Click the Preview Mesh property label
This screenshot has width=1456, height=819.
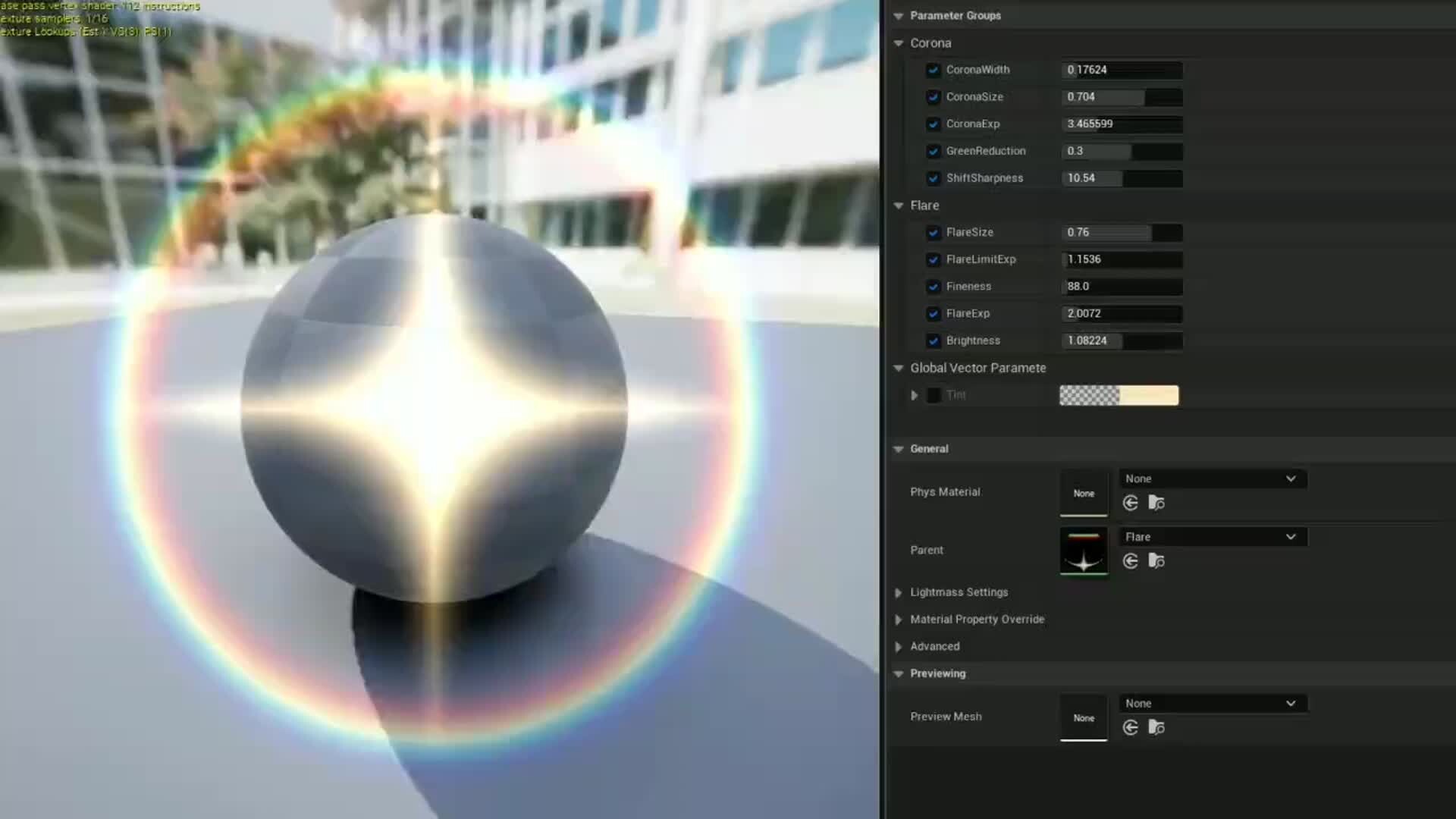[946, 717]
